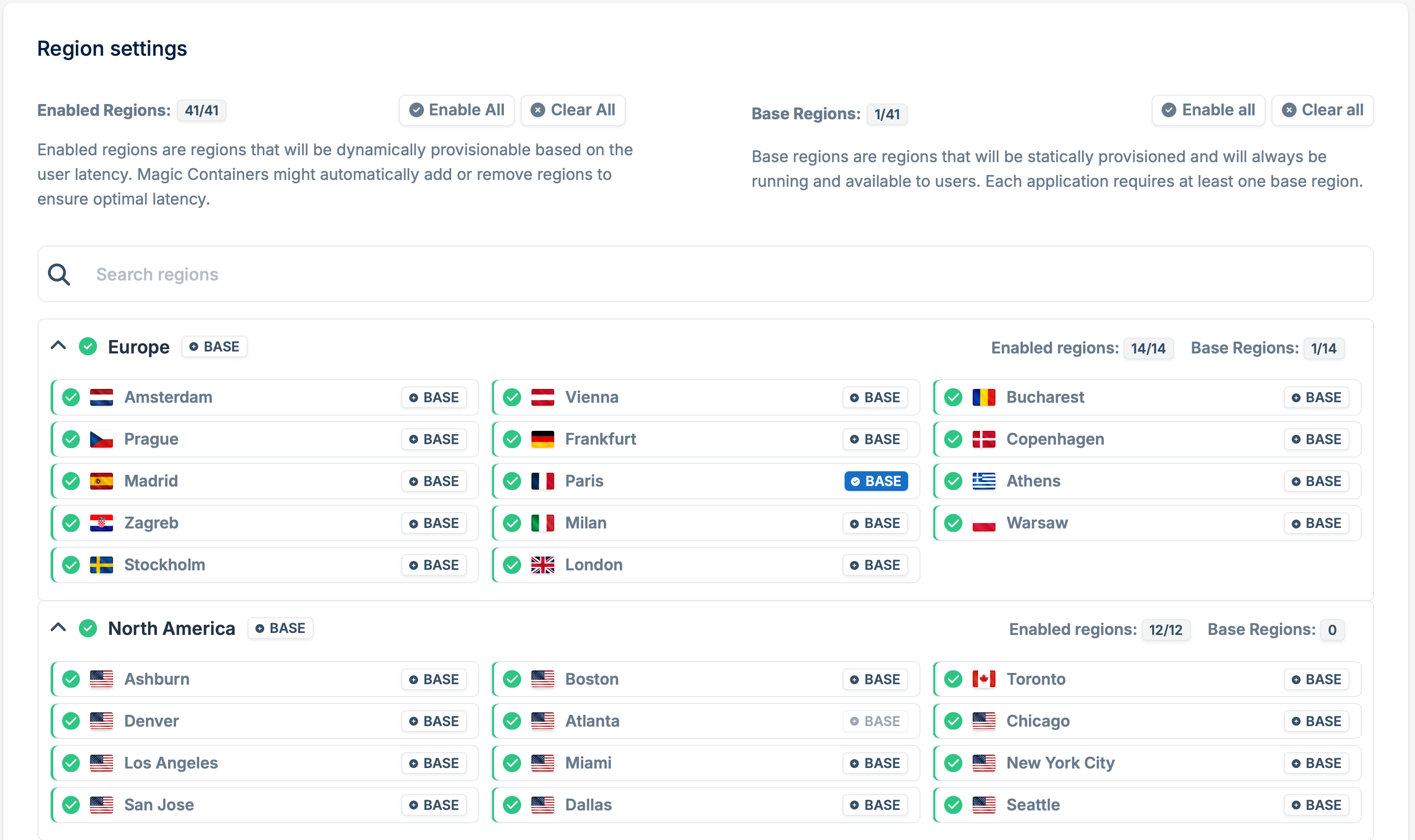Clear All enabled regions
This screenshot has width=1415, height=840.
(573, 110)
